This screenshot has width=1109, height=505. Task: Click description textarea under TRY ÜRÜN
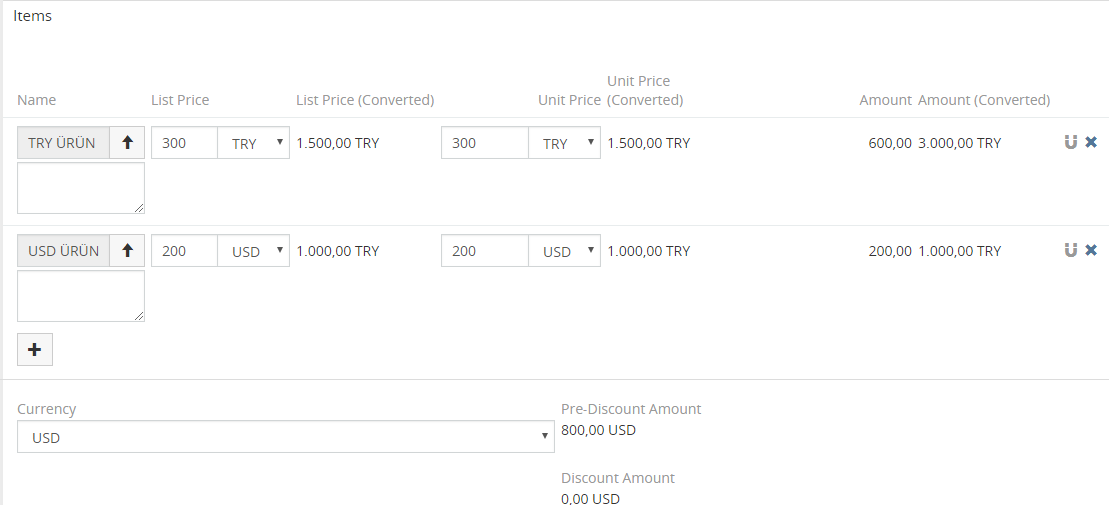(80, 188)
